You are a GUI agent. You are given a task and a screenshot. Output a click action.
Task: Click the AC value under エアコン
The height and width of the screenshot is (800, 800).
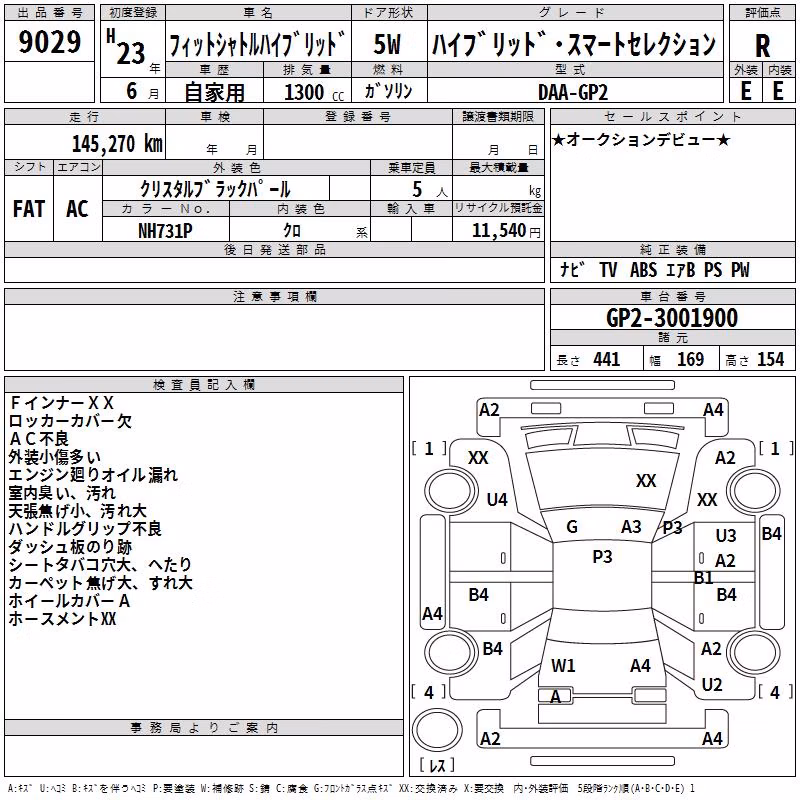(78, 209)
